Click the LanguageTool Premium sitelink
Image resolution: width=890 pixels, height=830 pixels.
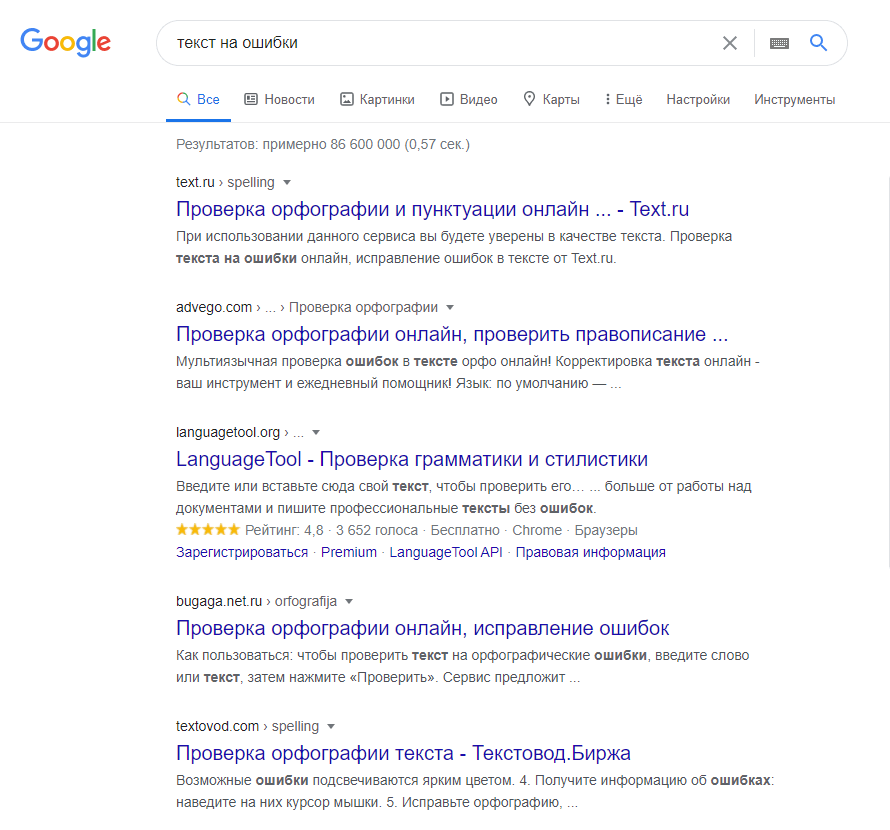pos(349,552)
